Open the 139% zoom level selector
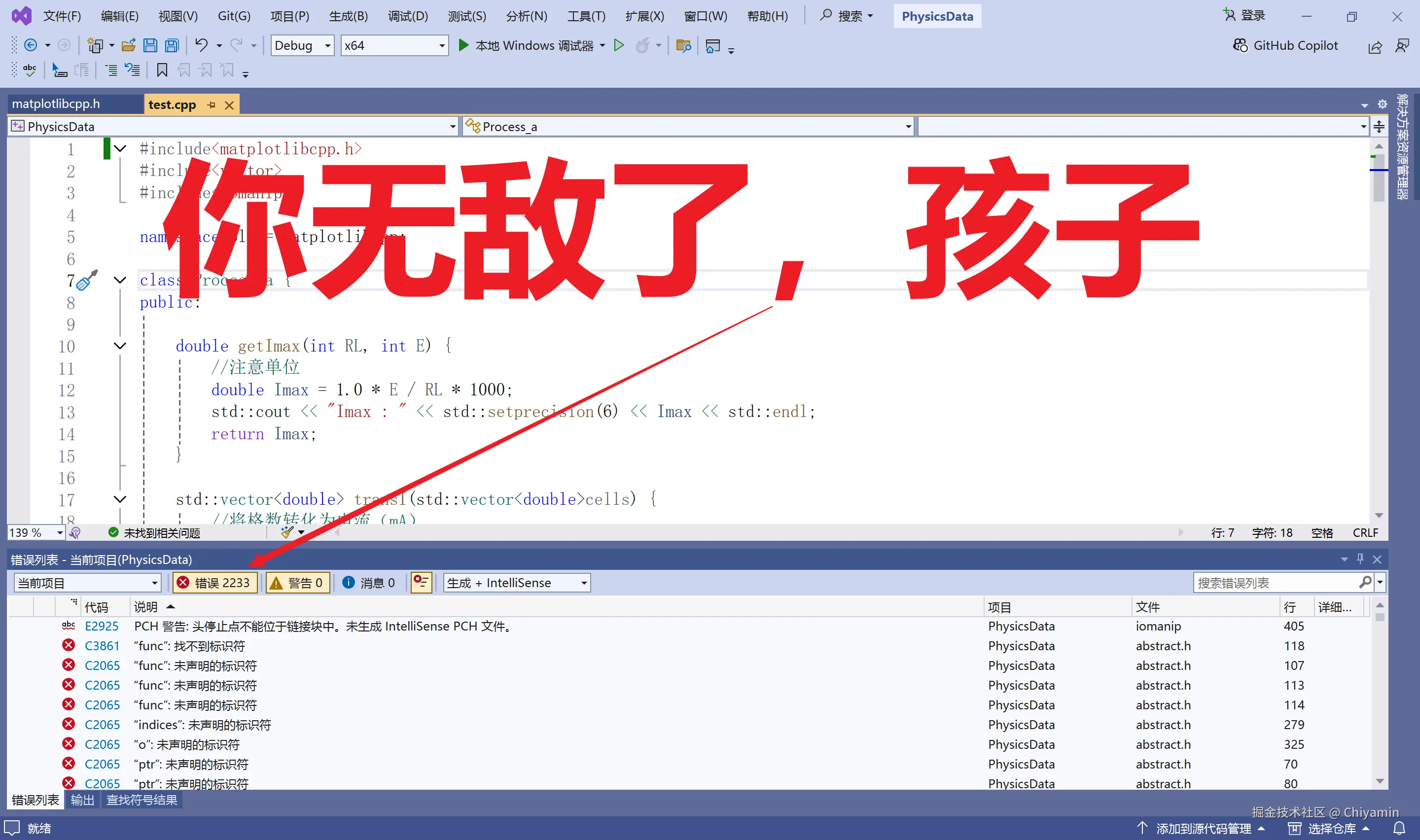 click(35, 532)
